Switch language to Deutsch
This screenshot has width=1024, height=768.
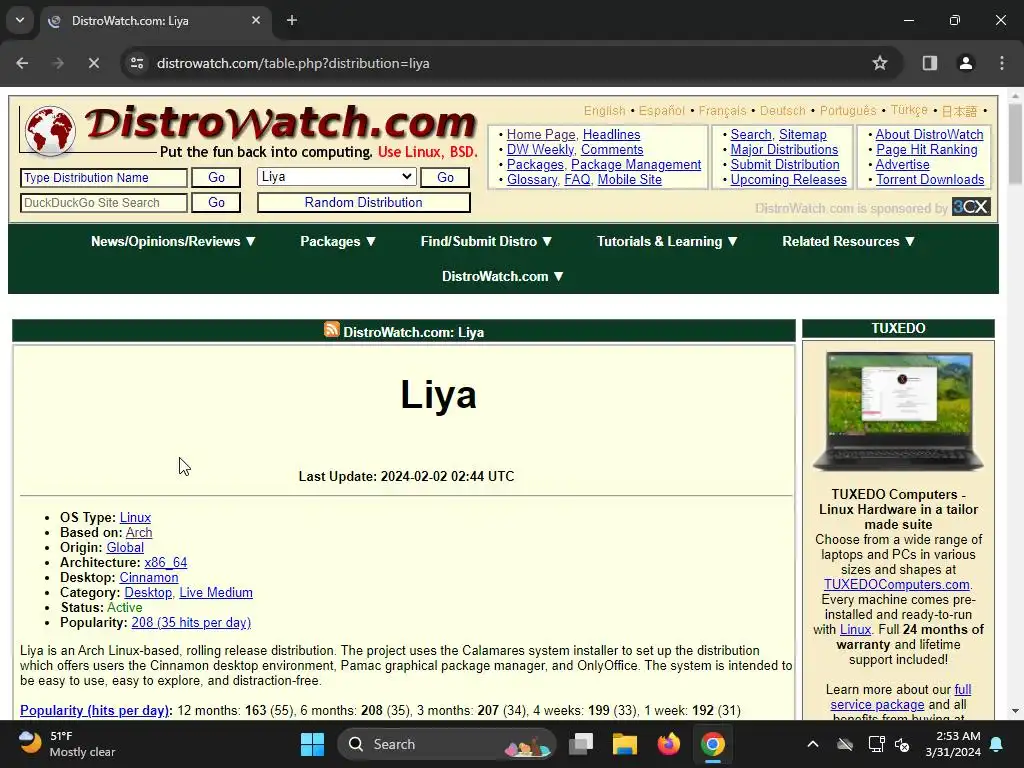782,110
